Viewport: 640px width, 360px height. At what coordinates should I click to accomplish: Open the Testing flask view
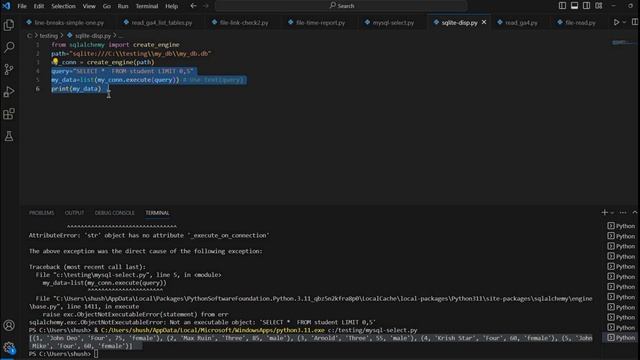[9, 136]
